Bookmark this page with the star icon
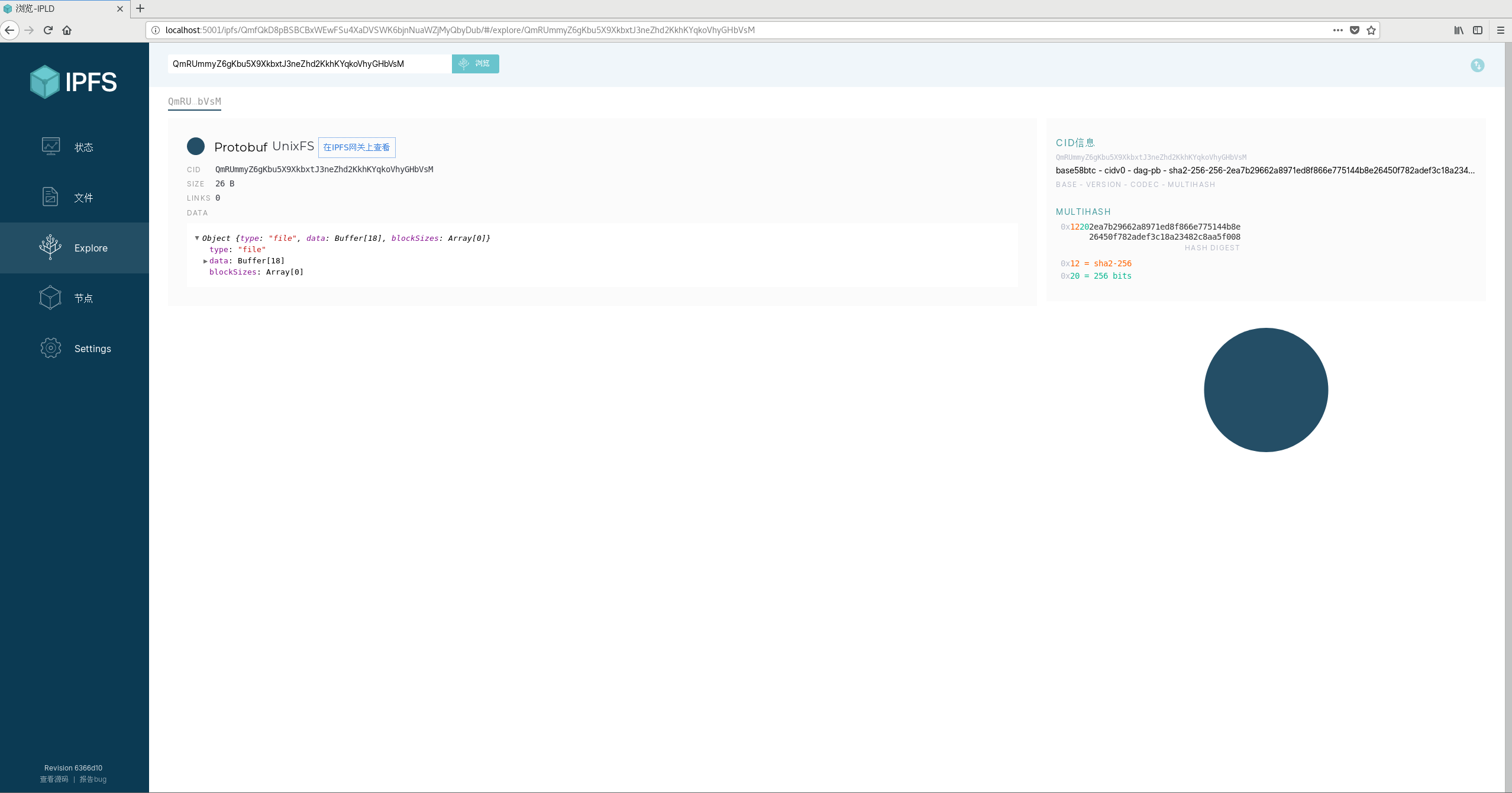The image size is (1512, 793). point(1371,30)
